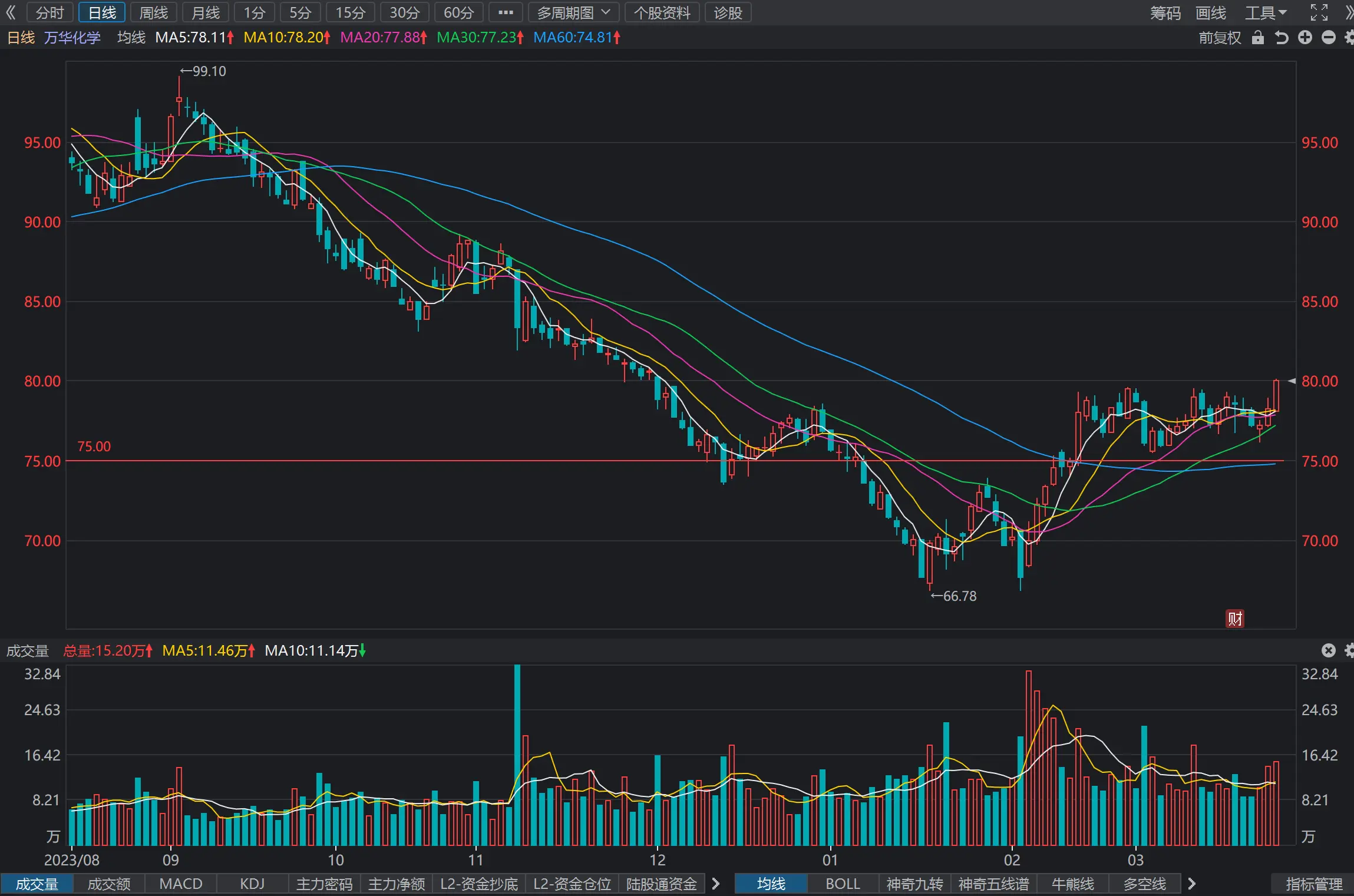Show more sub-indicator tabs after 陆股通资金
1354x896 pixels.
(x=716, y=884)
